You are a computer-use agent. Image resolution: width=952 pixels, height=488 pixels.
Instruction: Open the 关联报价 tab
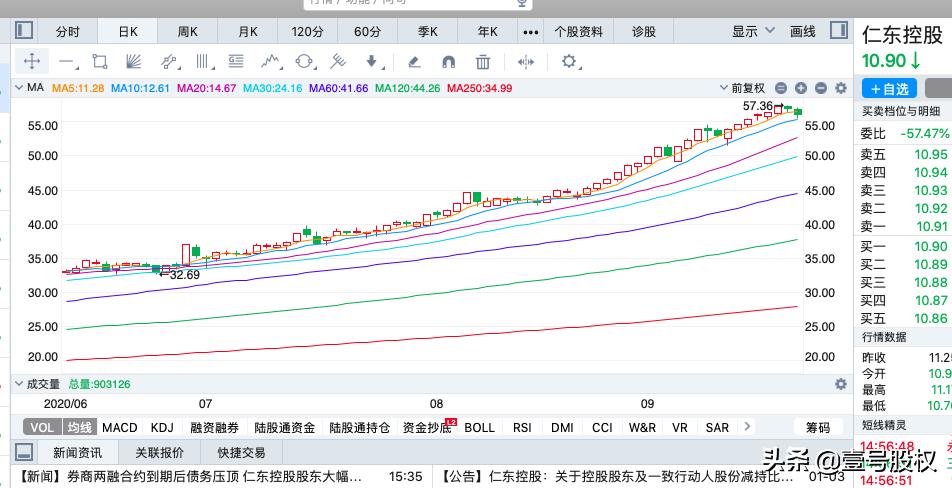click(159, 452)
